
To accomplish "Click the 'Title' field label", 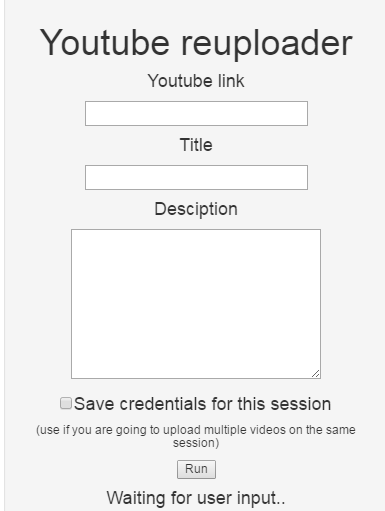I will [x=196, y=145].
